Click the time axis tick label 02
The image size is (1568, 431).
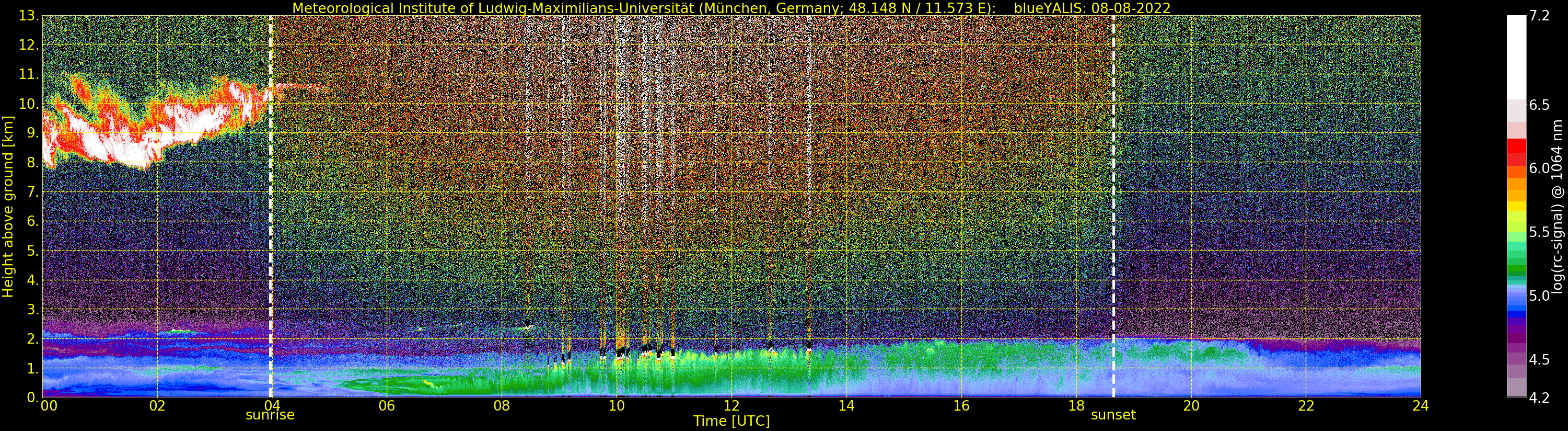click(157, 405)
